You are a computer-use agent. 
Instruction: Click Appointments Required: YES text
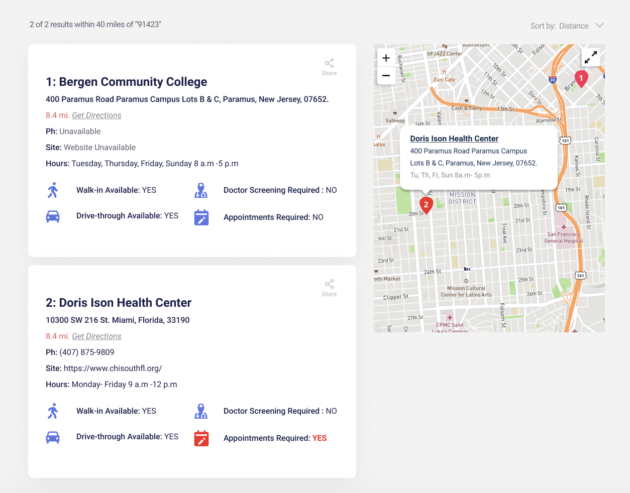pos(275,438)
